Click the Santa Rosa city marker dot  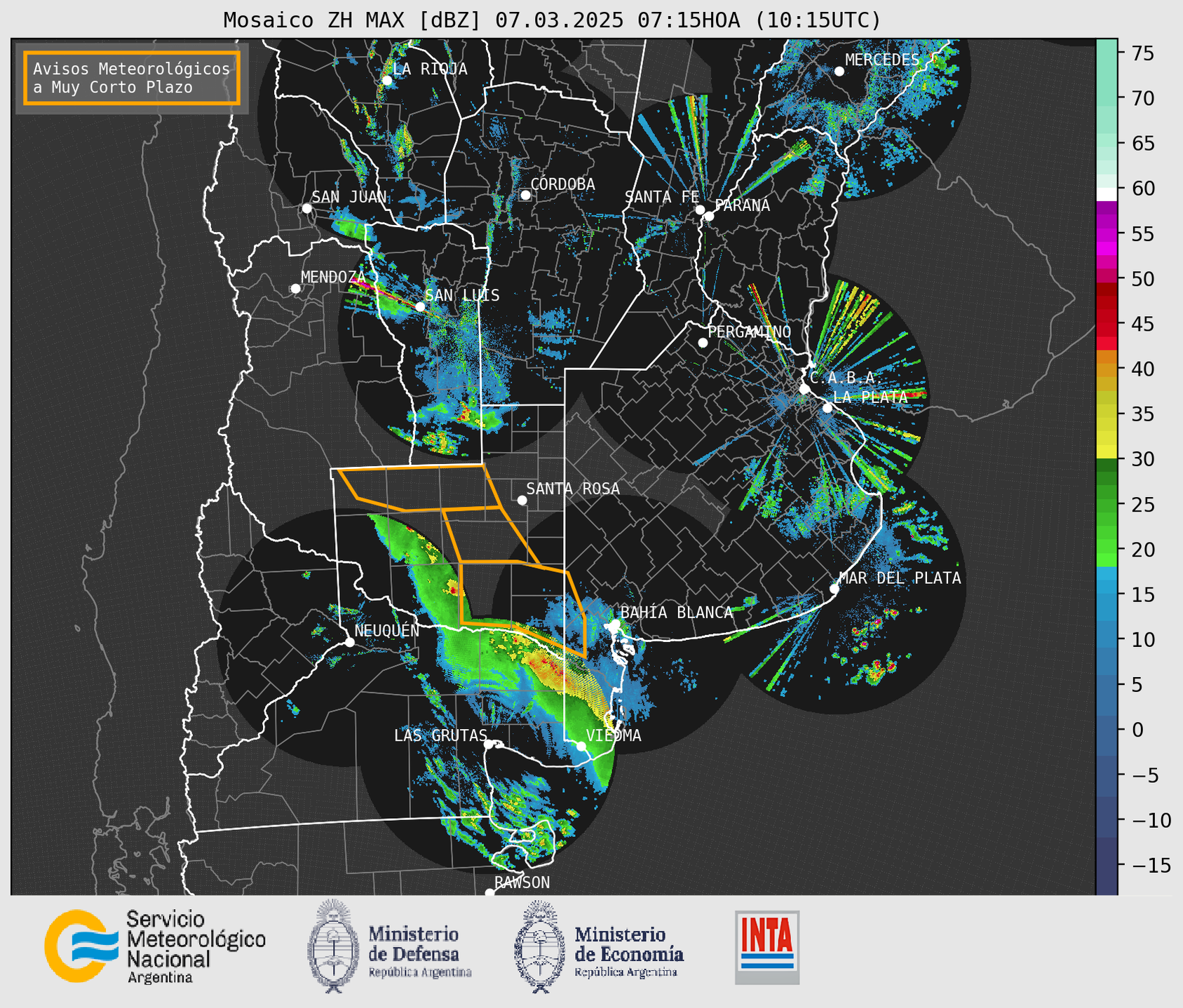[522, 500]
